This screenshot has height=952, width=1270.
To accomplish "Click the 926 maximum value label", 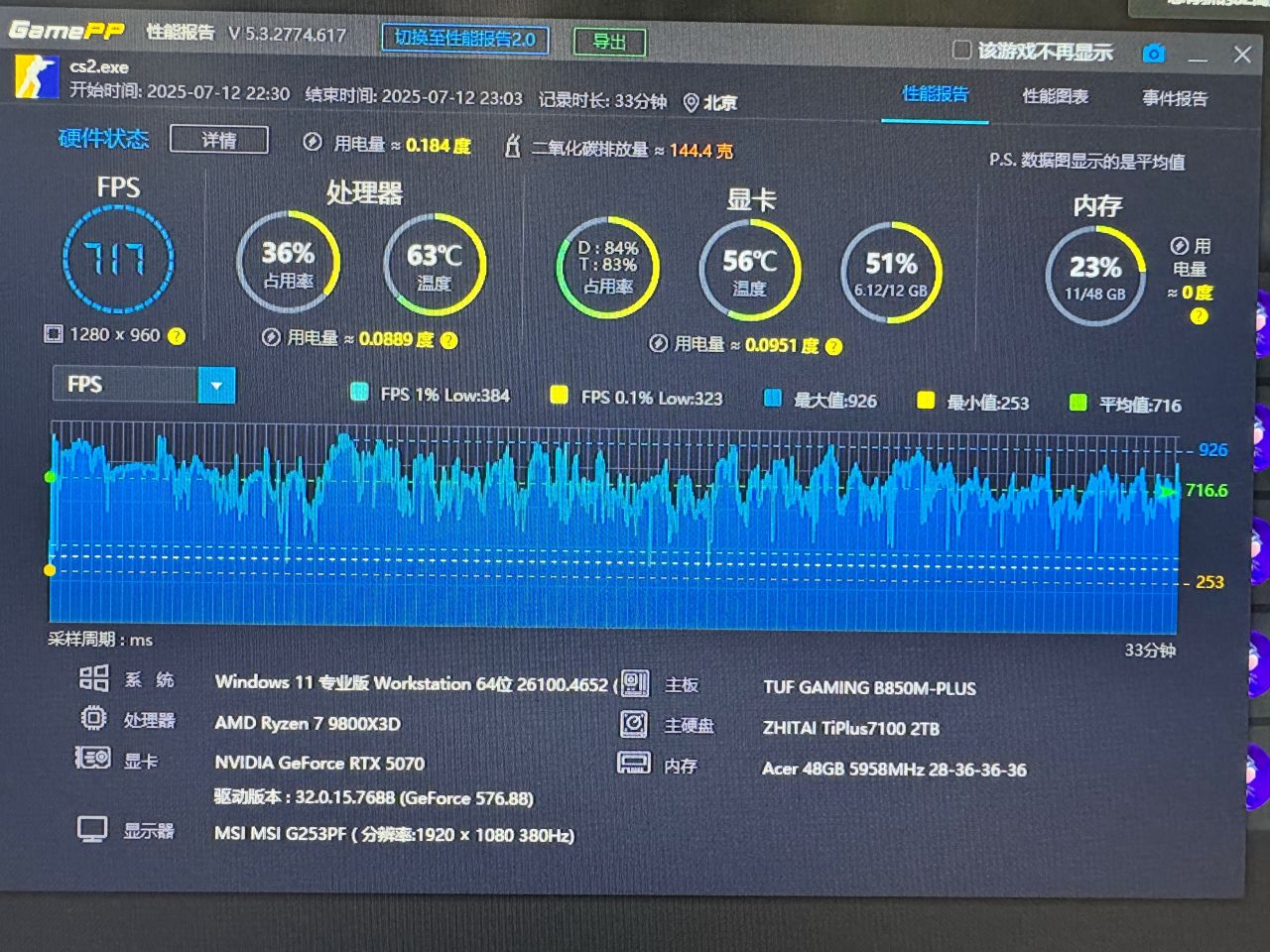I will click(x=1212, y=450).
